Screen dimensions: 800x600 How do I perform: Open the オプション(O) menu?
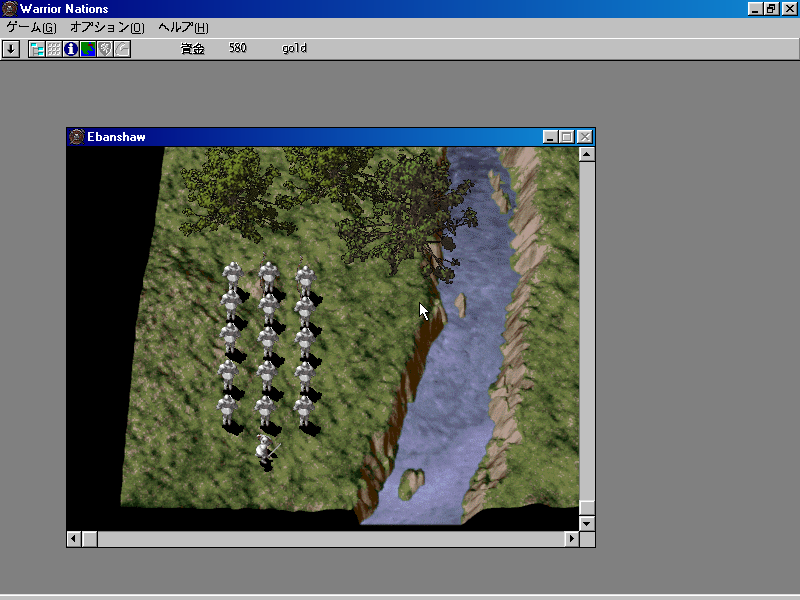pyautogui.click(x=107, y=28)
